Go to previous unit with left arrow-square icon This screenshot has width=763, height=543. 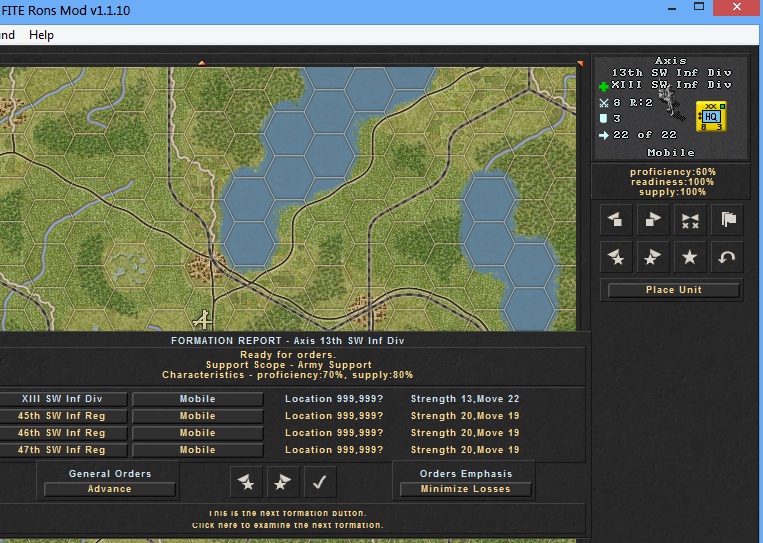pyautogui.click(x=616, y=219)
